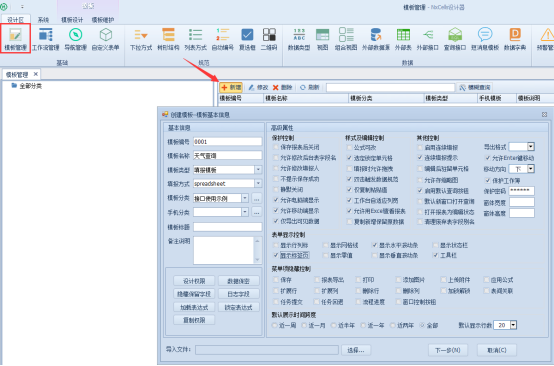Open 手机分类 dropdown arrow
Image resolution: width=554 pixels, height=366 pixels.
(245, 212)
